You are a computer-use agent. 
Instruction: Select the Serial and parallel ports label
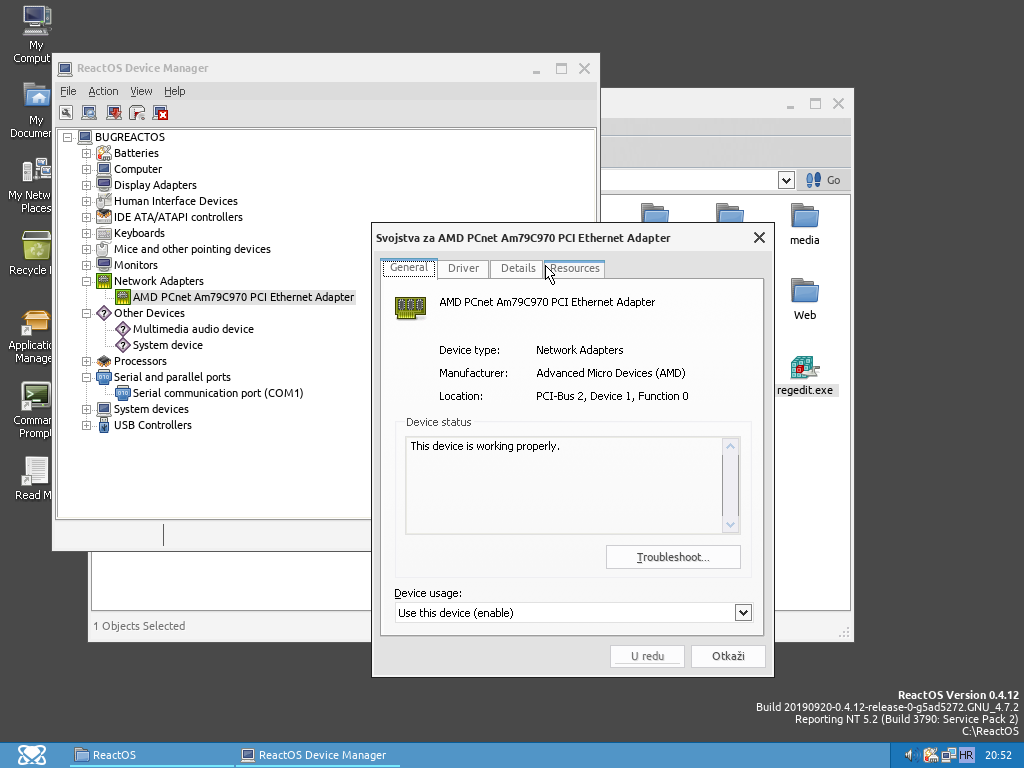click(172, 377)
